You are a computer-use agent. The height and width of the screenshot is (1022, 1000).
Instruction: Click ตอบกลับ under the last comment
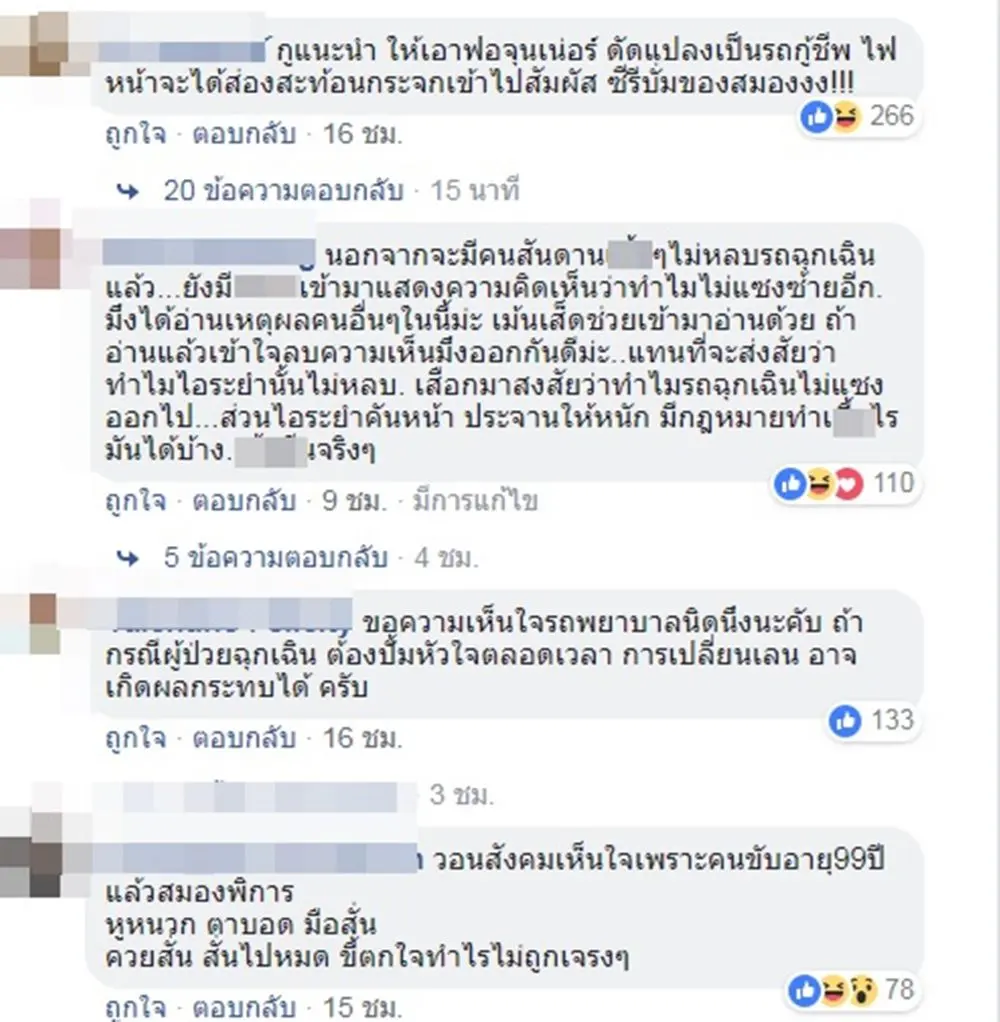(244, 1008)
